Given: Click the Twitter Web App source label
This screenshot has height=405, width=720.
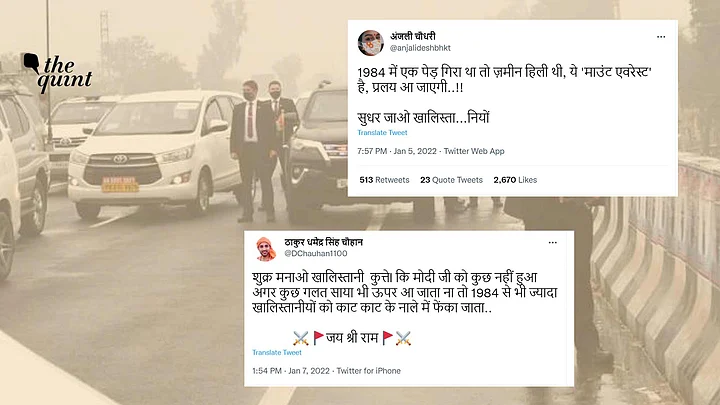Looking at the screenshot, I should pos(474,151).
